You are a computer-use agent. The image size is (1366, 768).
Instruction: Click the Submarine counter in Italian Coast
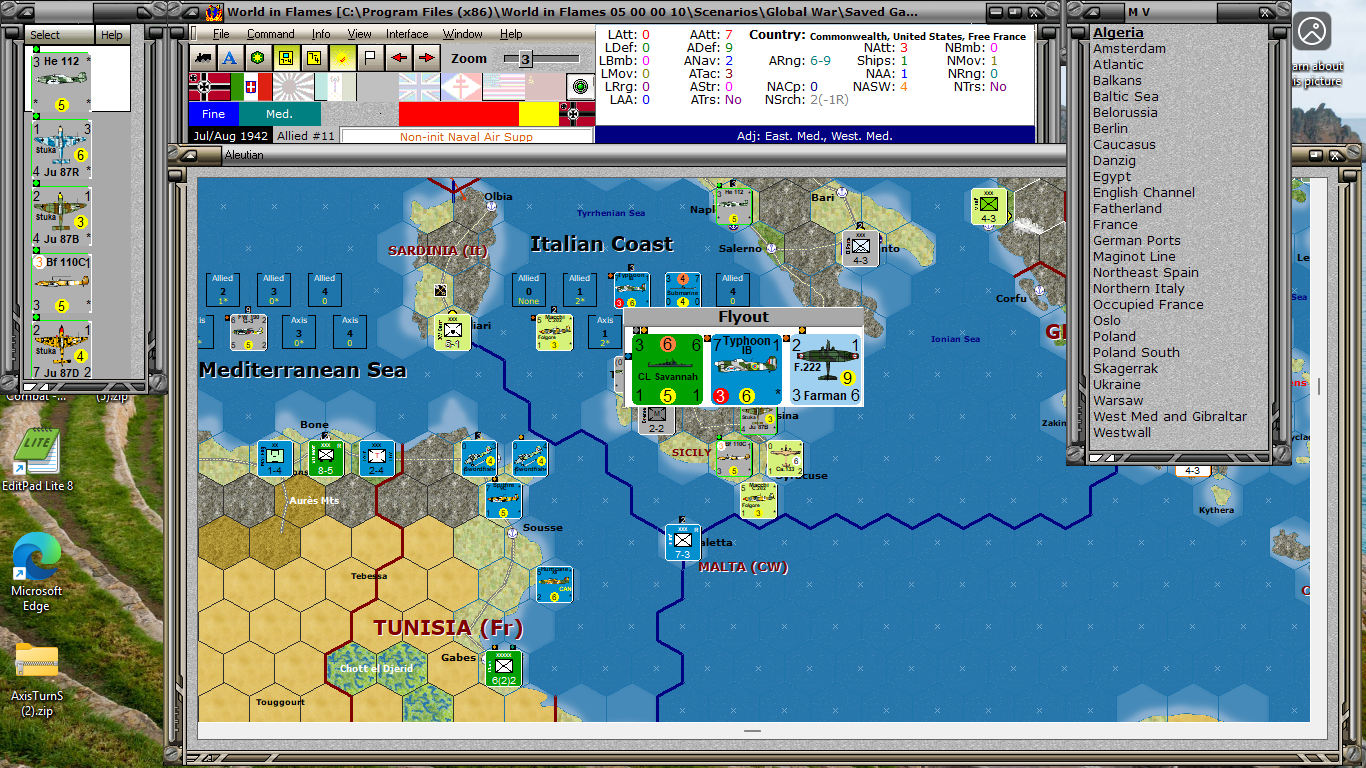pos(683,290)
